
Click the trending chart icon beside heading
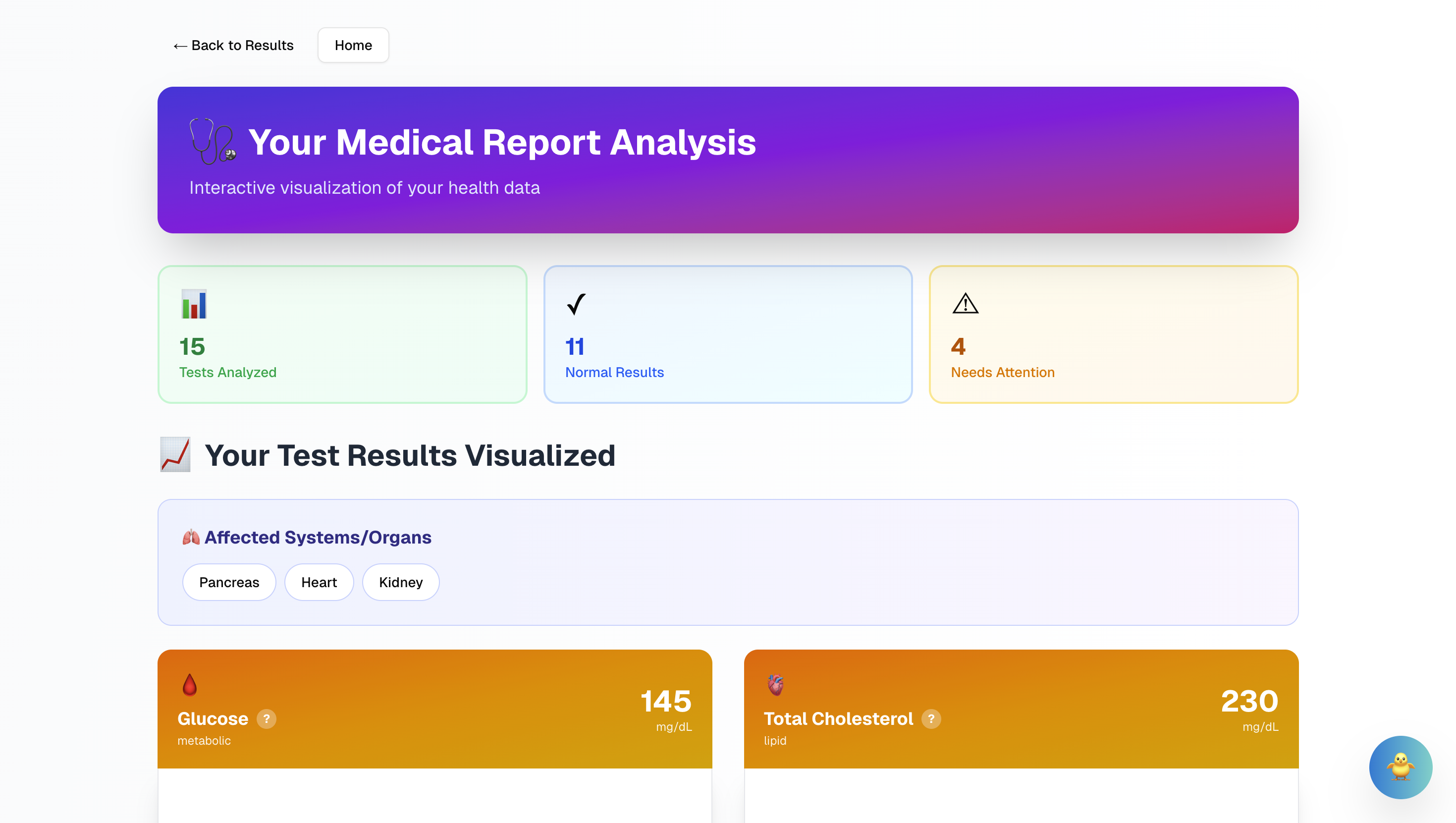point(175,454)
